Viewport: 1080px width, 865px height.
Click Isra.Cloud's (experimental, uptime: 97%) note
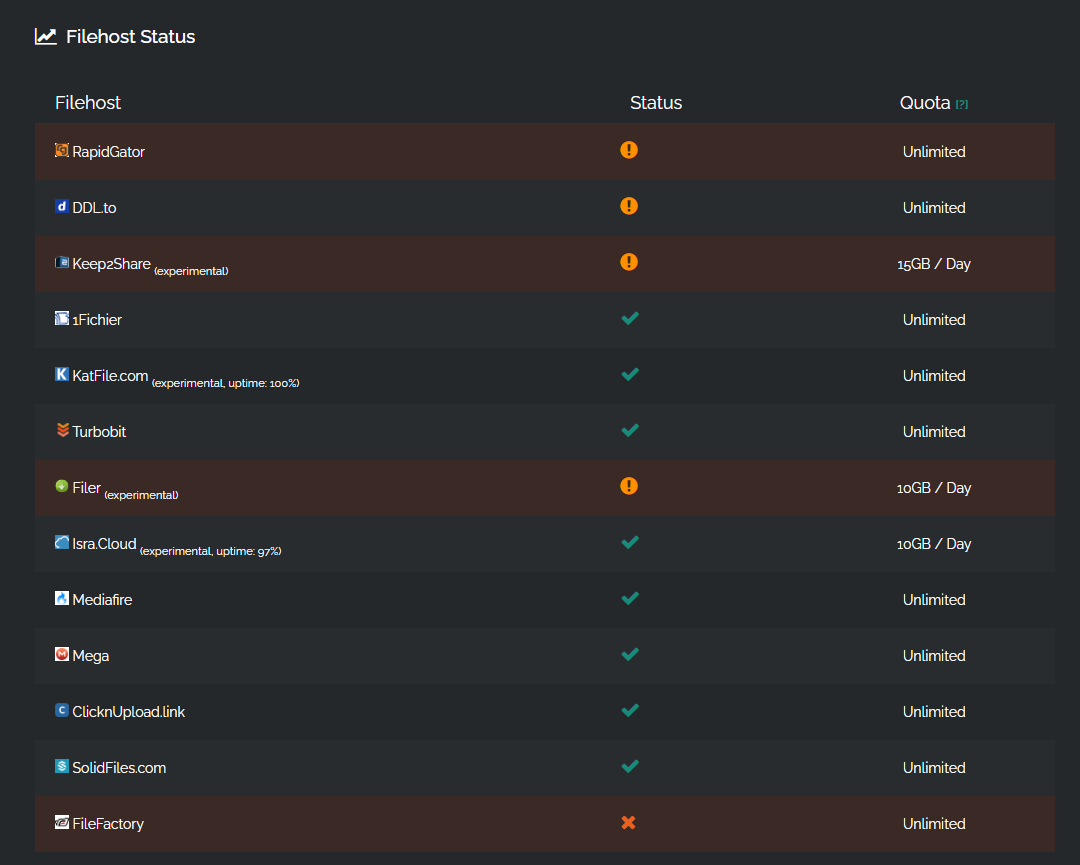click(x=211, y=552)
